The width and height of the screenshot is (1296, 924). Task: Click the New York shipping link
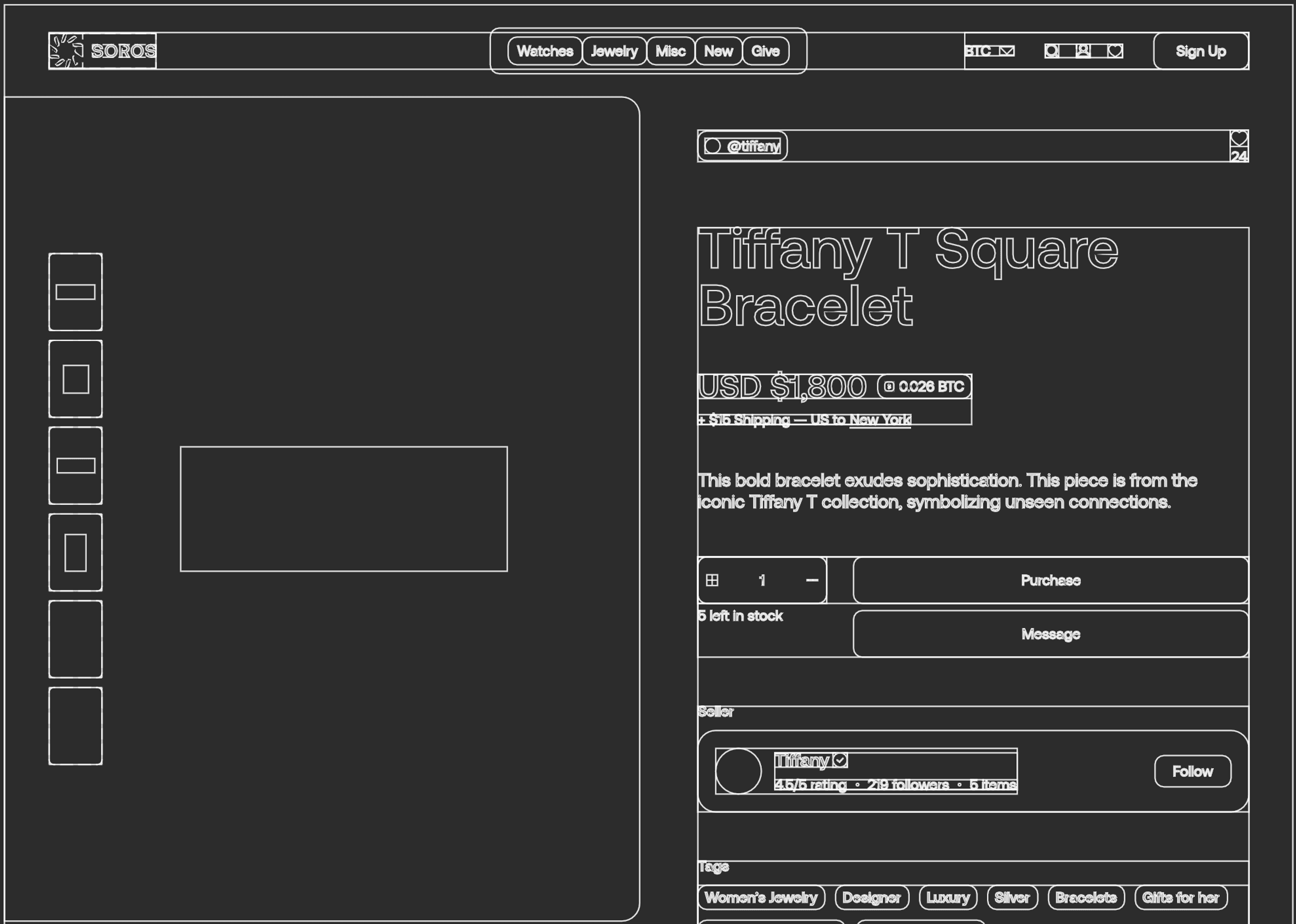[879, 420]
